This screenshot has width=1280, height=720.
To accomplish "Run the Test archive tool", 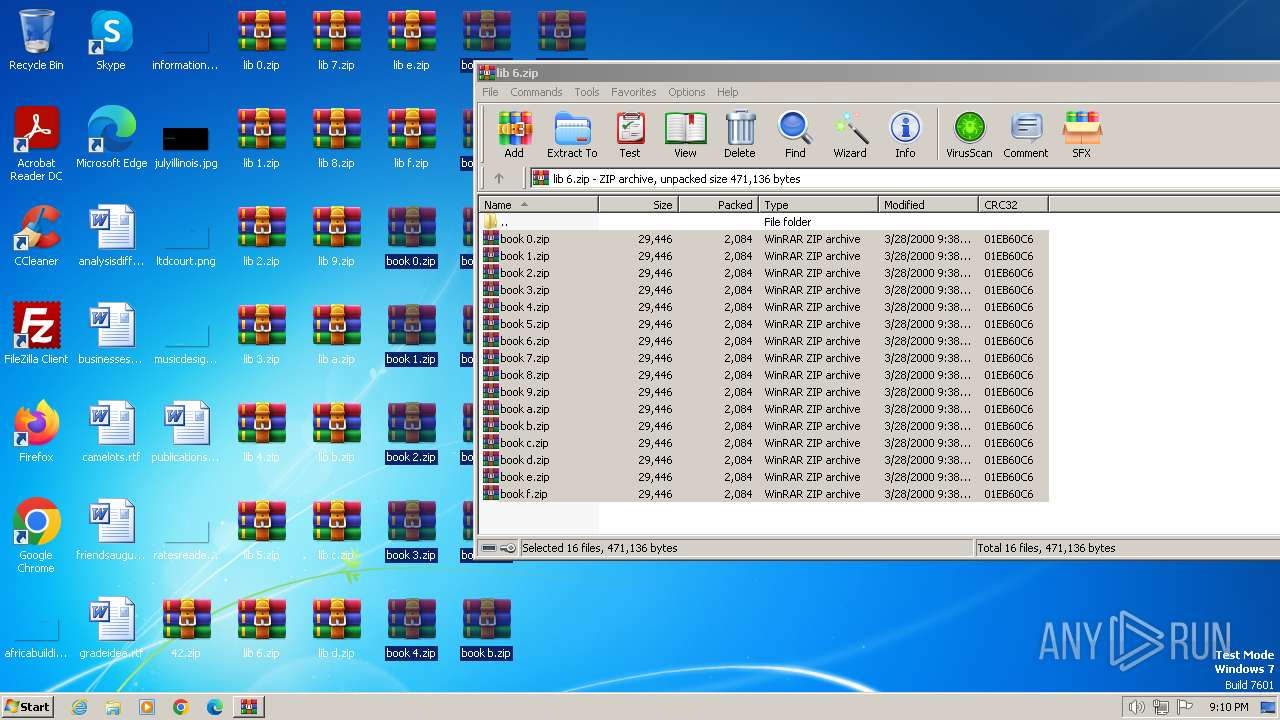I will click(x=630, y=135).
